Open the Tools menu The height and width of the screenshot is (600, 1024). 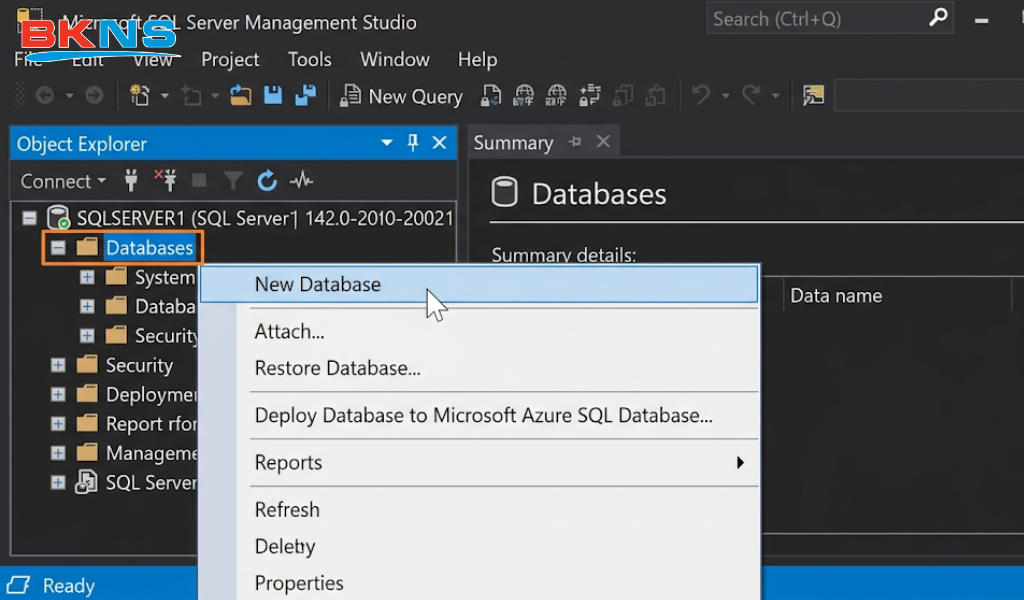(310, 59)
